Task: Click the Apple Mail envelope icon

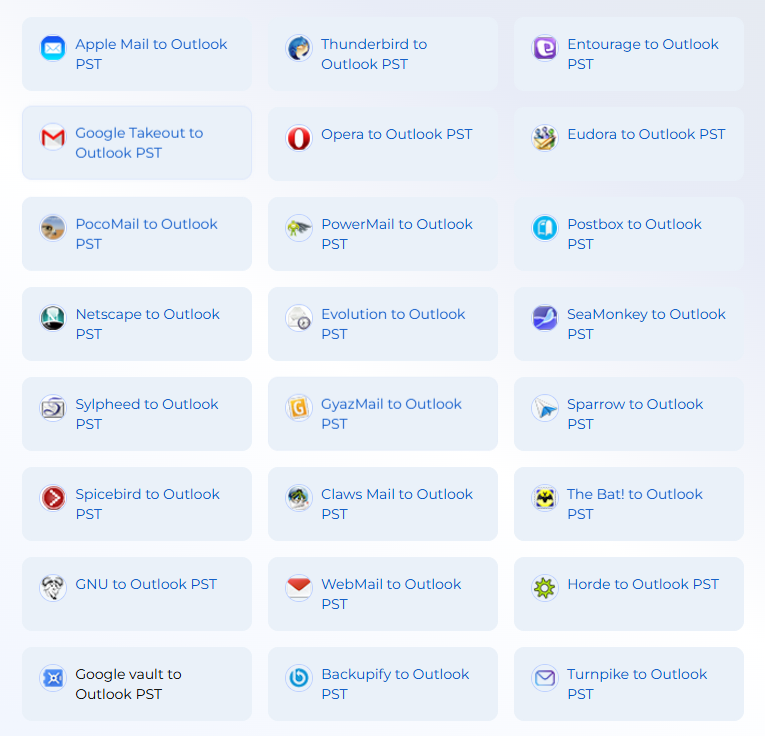Action: click(x=53, y=48)
